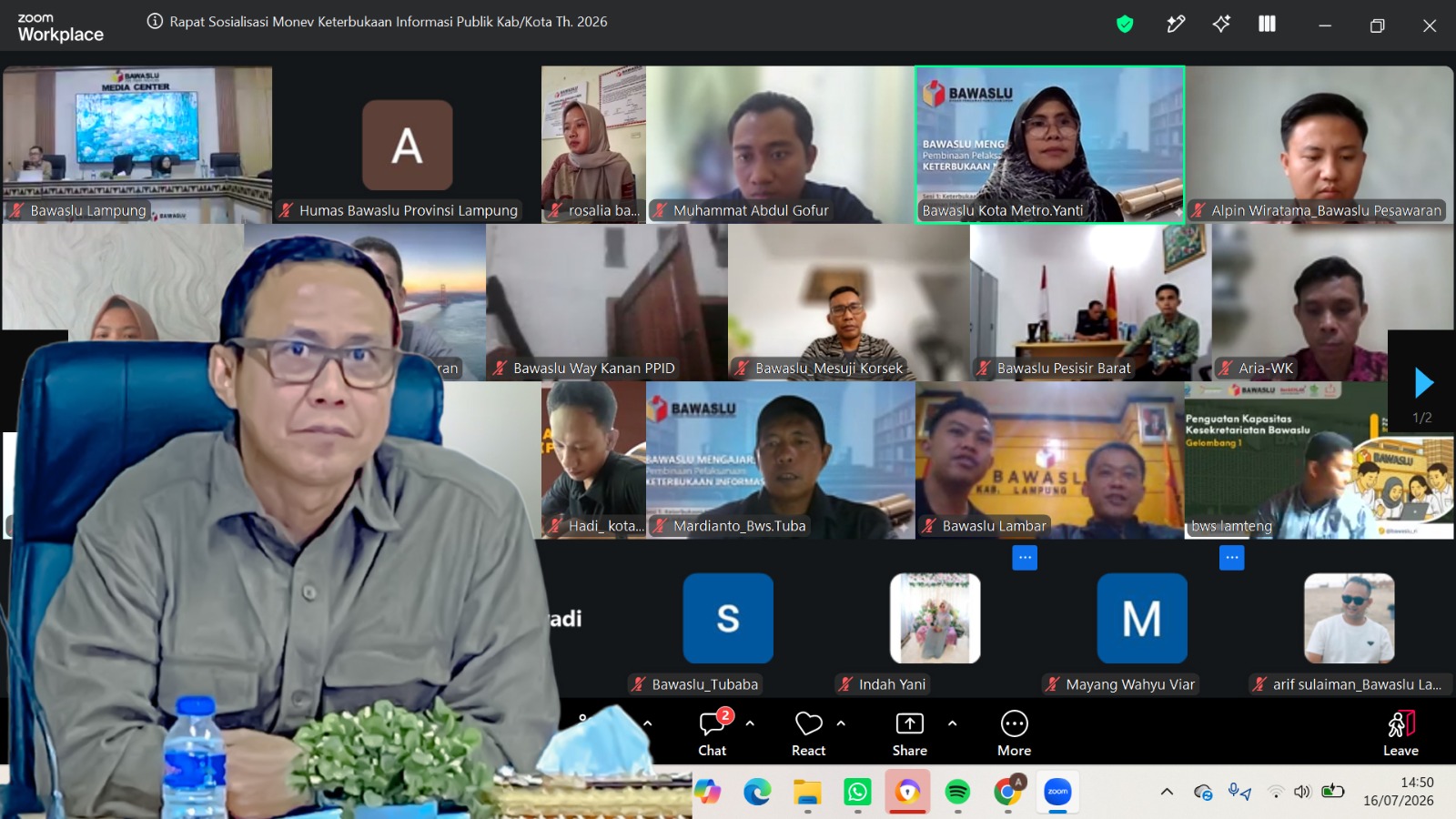Start screen Share
This screenshot has width=1456, height=819.
click(909, 733)
